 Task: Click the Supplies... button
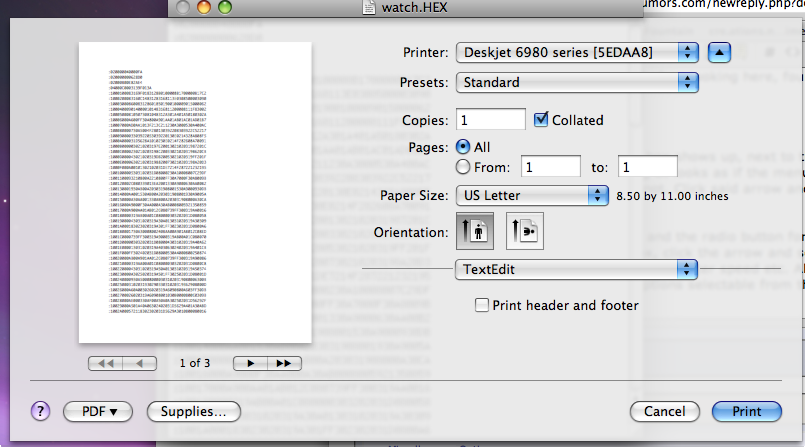click(x=194, y=412)
